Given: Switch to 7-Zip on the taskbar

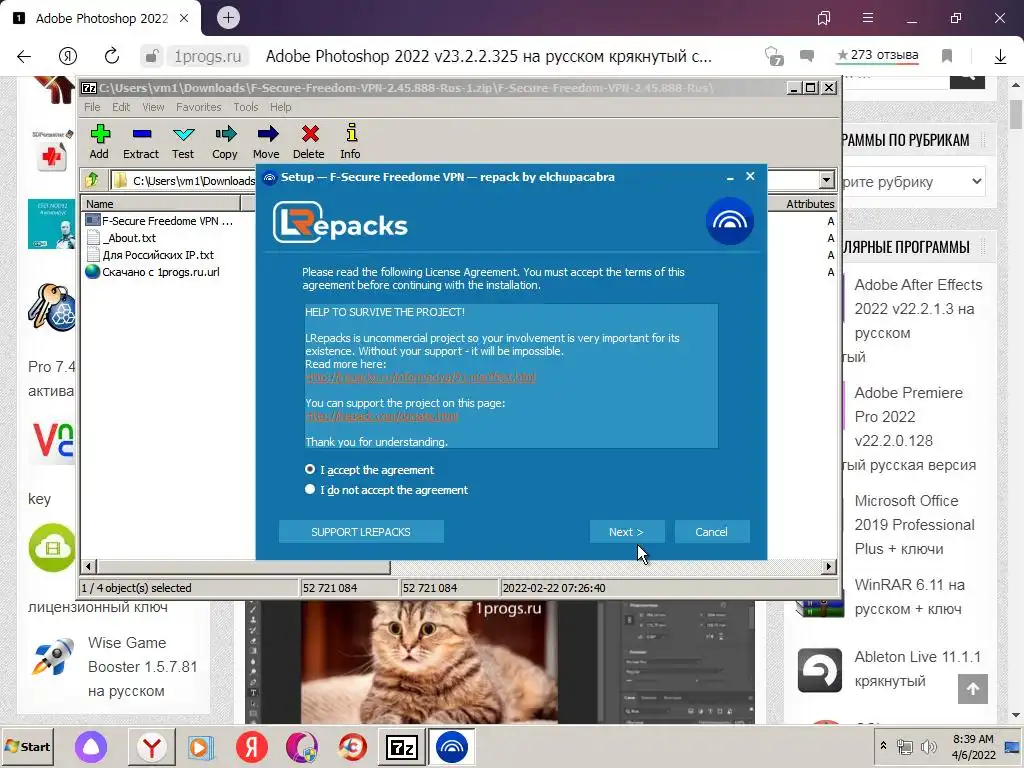Looking at the screenshot, I should (x=402, y=746).
